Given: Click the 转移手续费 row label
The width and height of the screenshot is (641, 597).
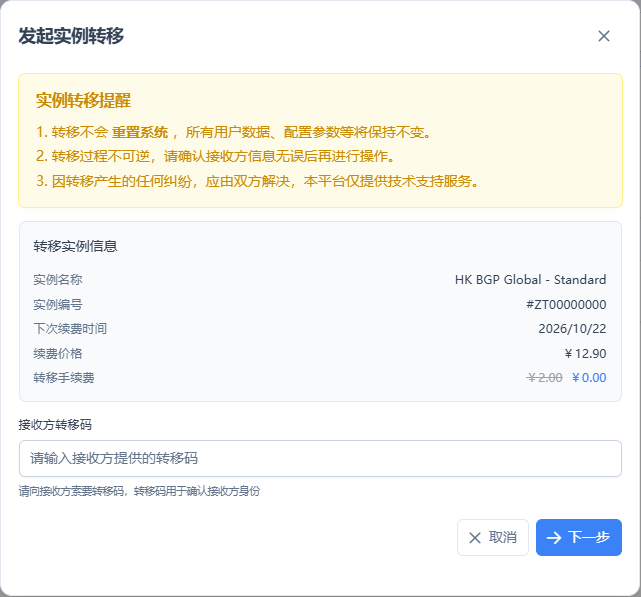Looking at the screenshot, I should pos(64,377).
